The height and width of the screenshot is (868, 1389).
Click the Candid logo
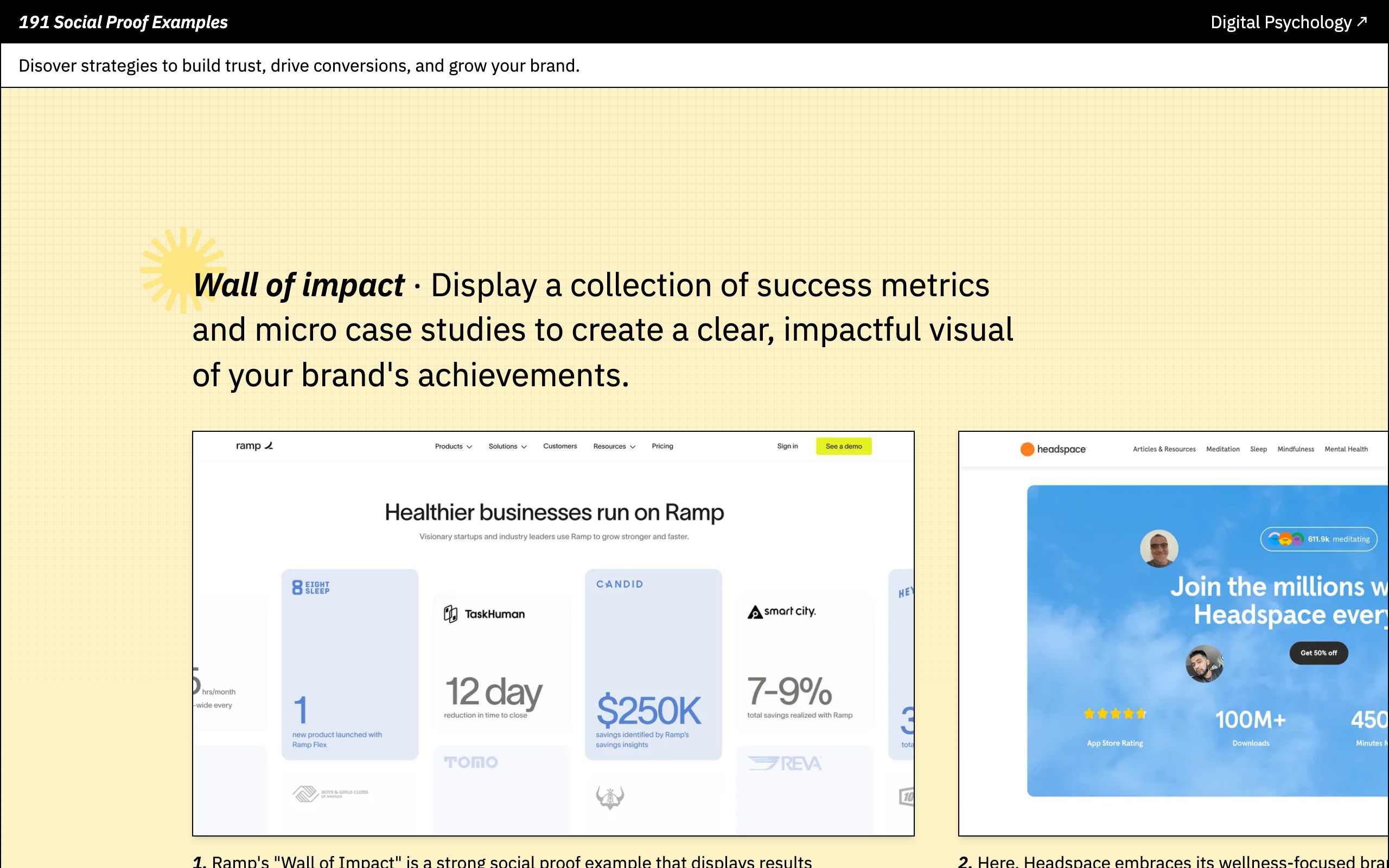[x=619, y=584]
